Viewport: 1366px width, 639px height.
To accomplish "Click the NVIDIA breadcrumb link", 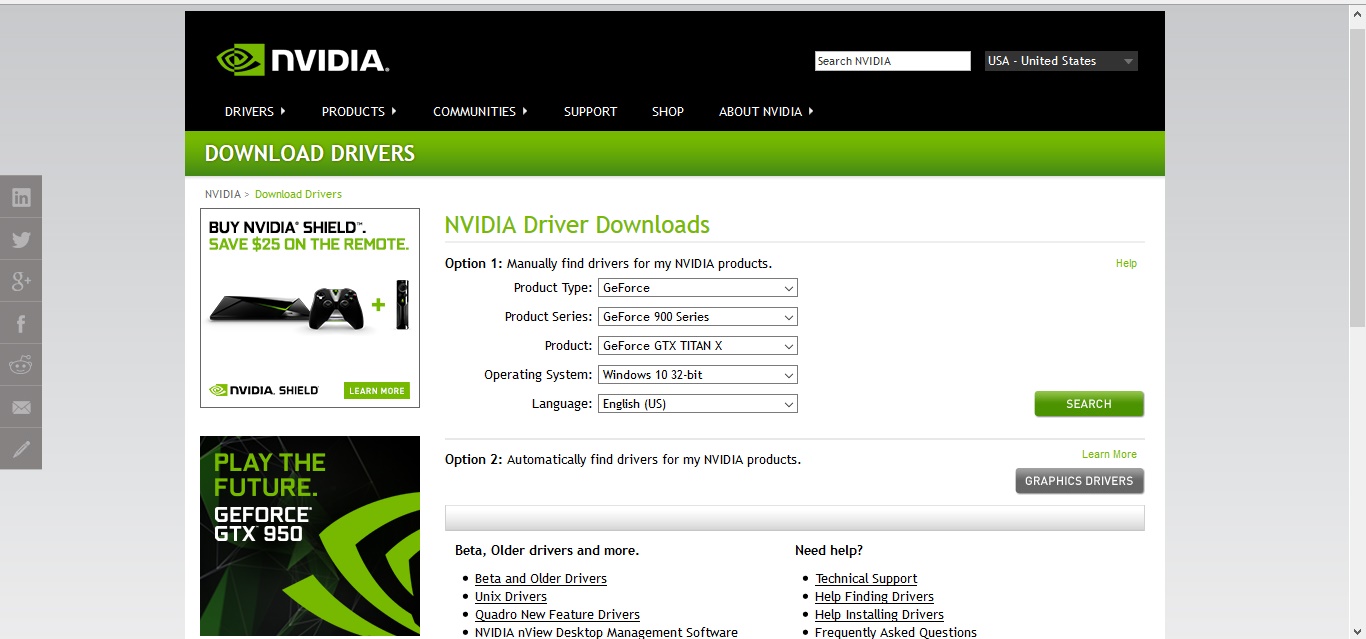I will pos(223,194).
